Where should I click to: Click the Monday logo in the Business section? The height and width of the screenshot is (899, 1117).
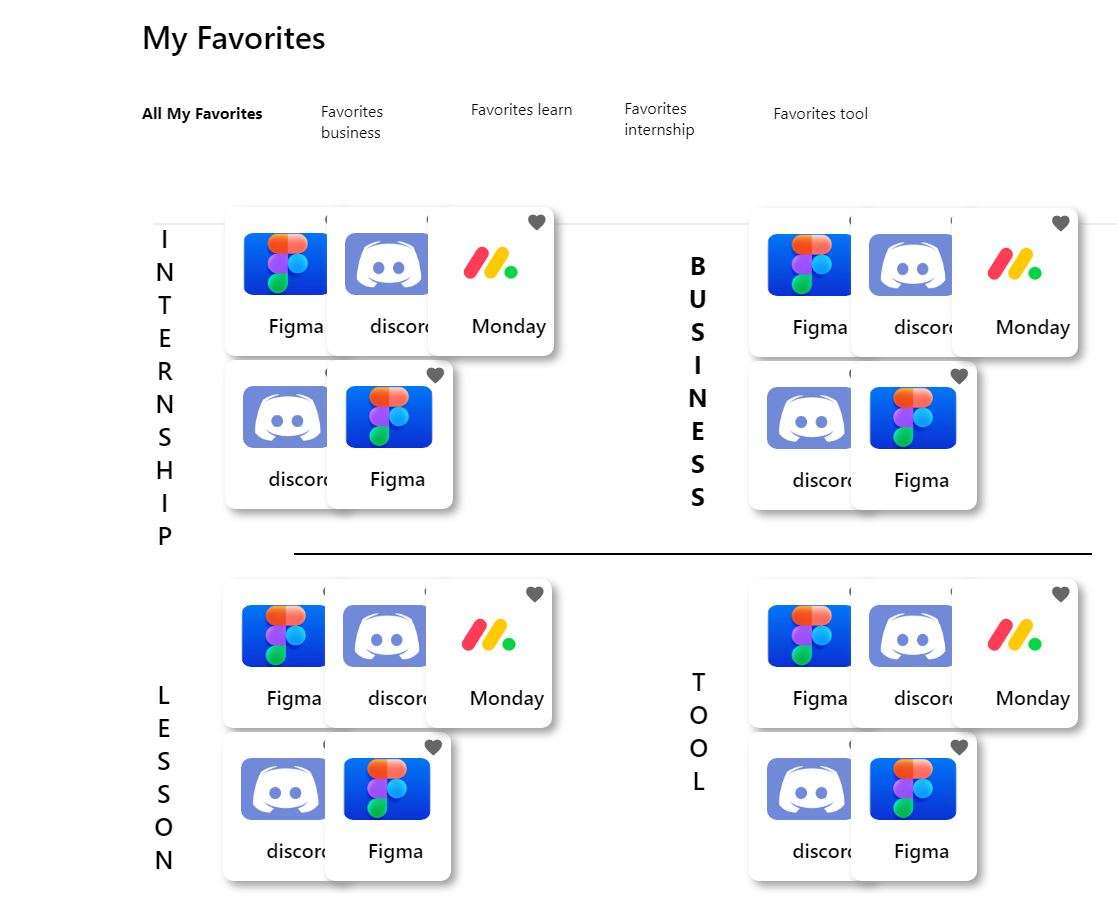(1014, 264)
